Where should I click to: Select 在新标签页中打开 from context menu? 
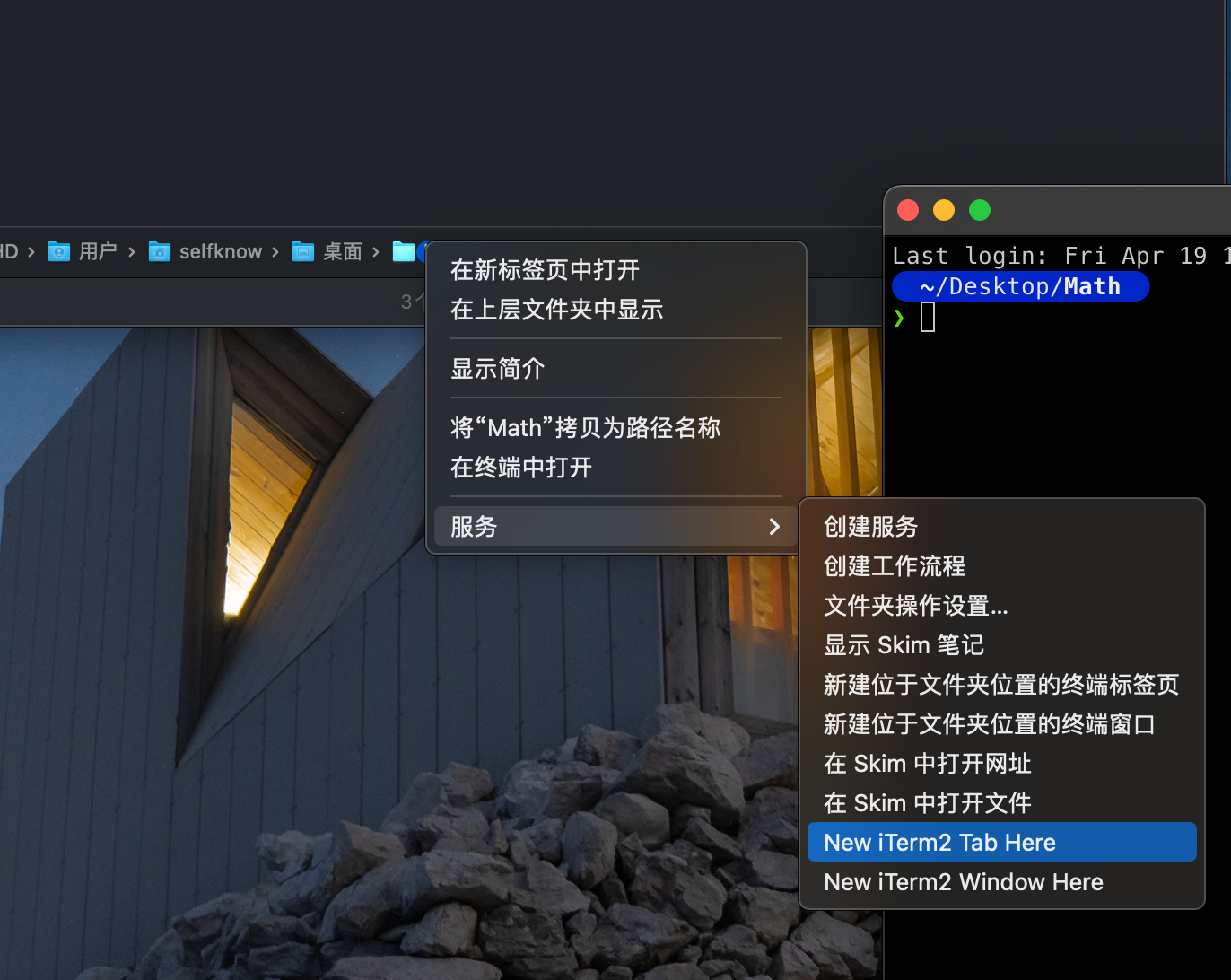[545, 270]
